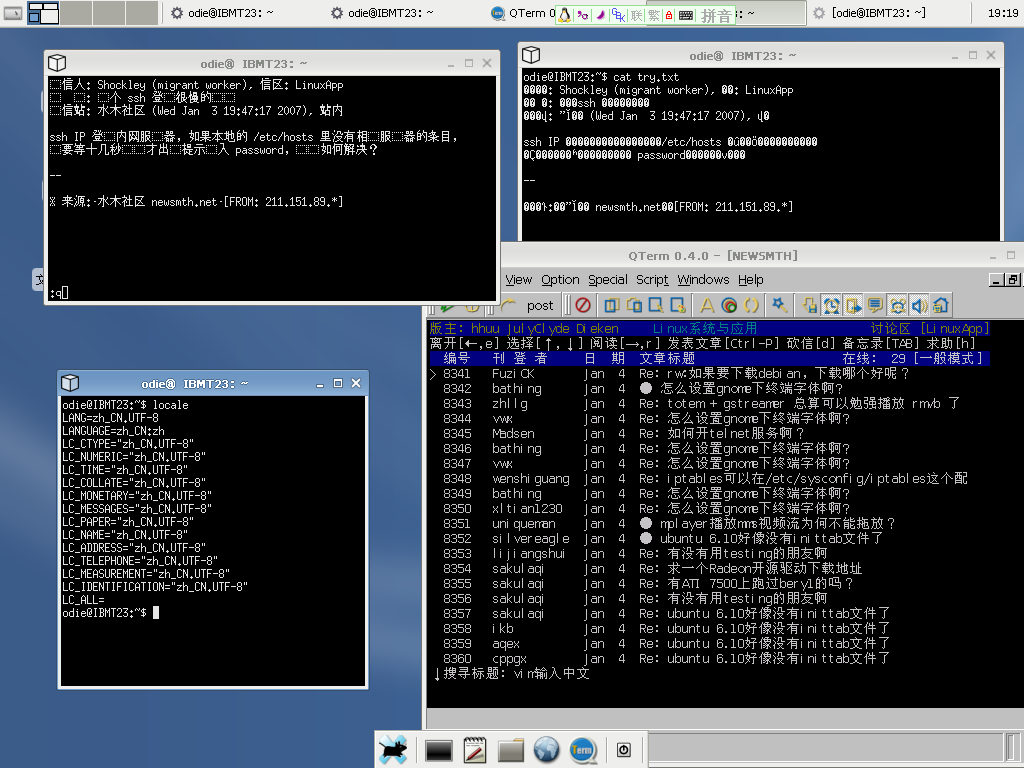Click the refresh arrows icon in QTerm toolbar
Image resolution: width=1024 pixels, height=768 pixels.
tap(751, 305)
